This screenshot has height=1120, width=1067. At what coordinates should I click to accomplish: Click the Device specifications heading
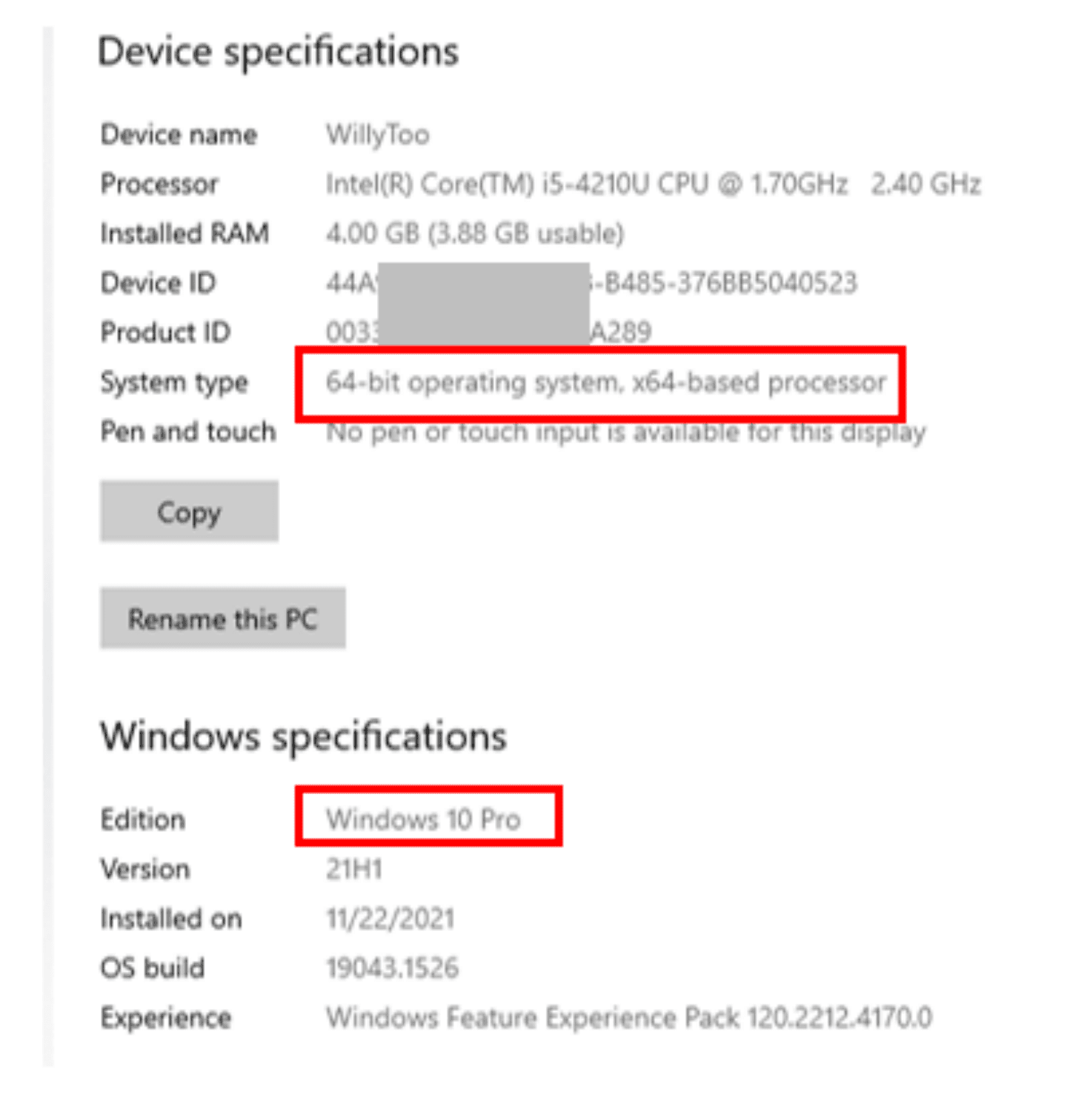click(278, 52)
